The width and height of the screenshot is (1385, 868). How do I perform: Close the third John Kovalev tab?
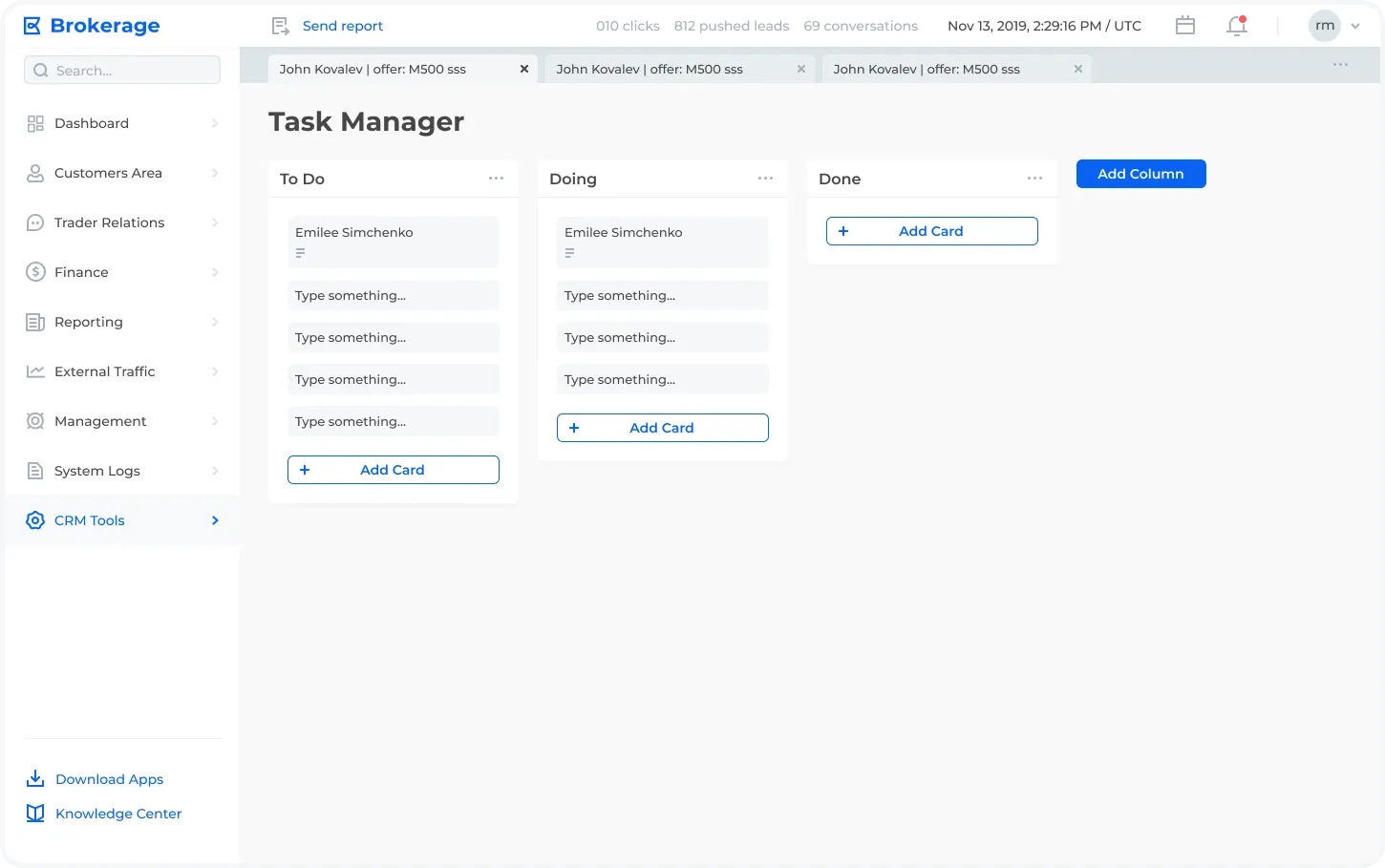tap(1078, 69)
